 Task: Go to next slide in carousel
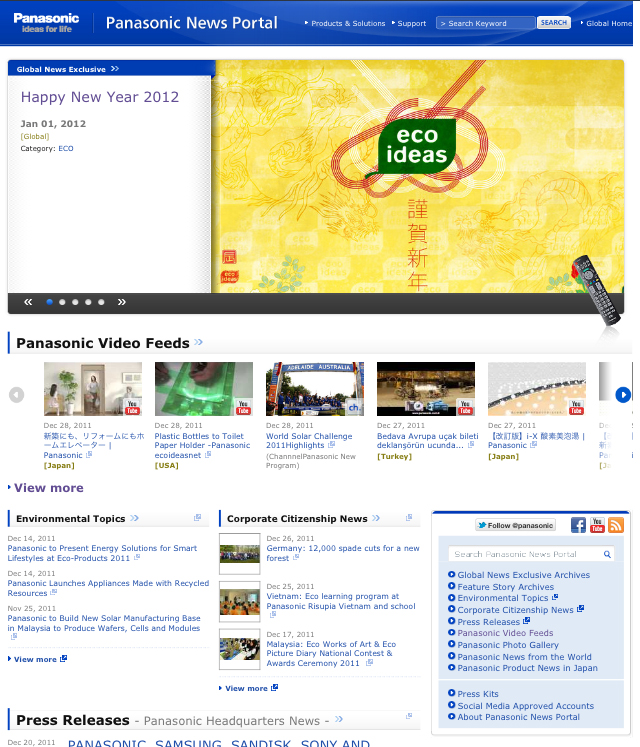[x=122, y=302]
